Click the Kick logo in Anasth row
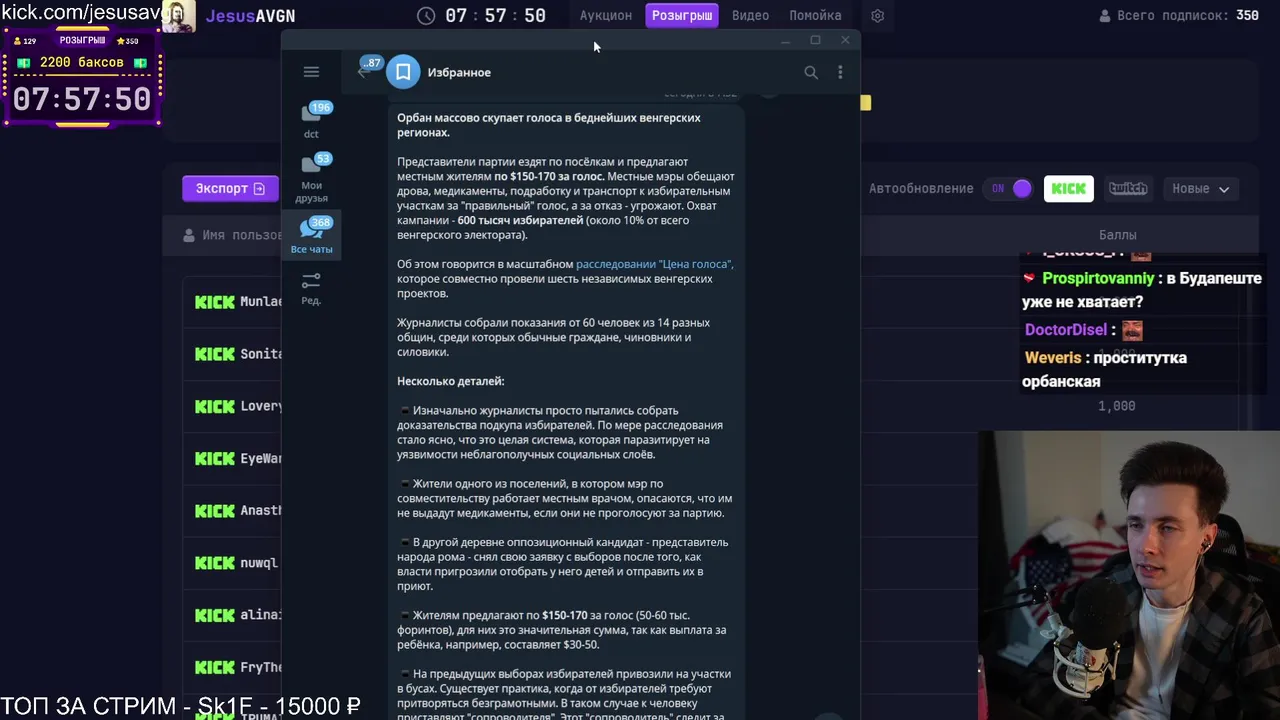The width and height of the screenshot is (1280, 720). [215, 511]
